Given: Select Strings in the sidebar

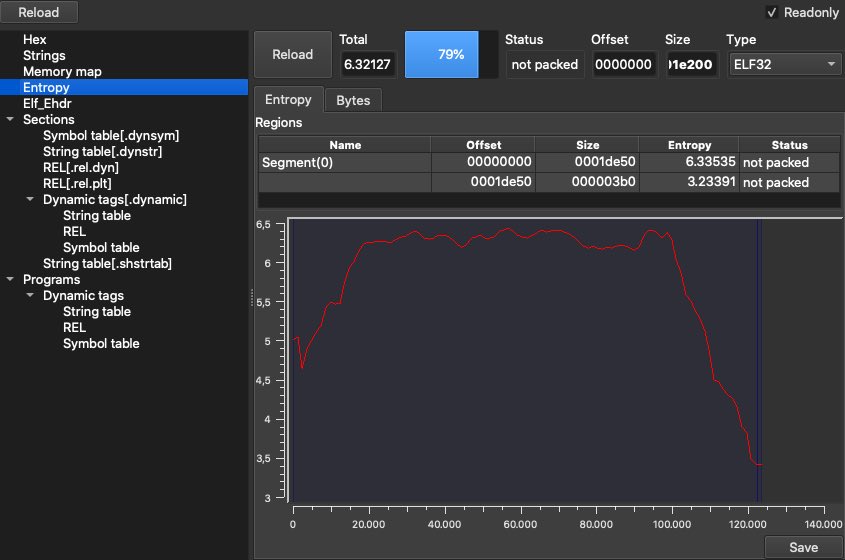Looking at the screenshot, I should tap(44, 56).
